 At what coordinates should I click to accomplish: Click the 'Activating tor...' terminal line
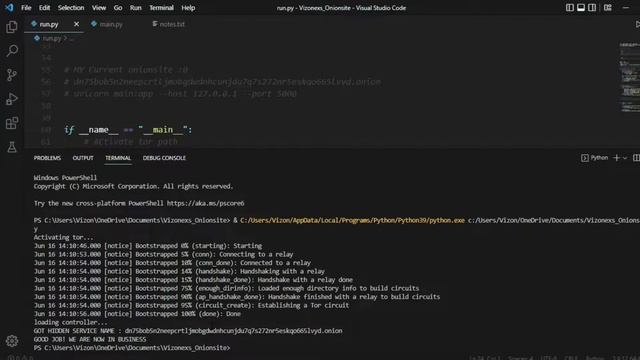[x=63, y=238]
